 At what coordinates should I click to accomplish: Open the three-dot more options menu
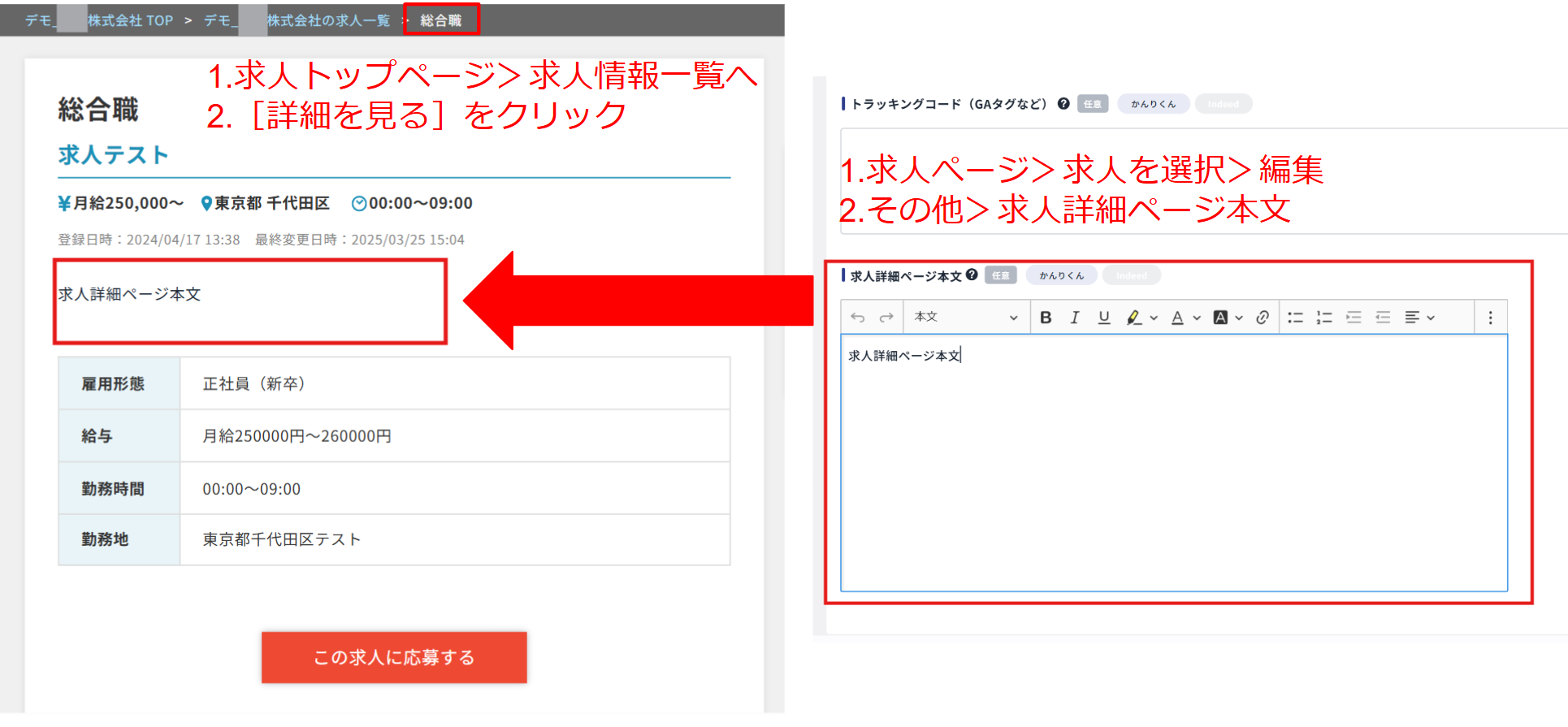coord(1490,318)
